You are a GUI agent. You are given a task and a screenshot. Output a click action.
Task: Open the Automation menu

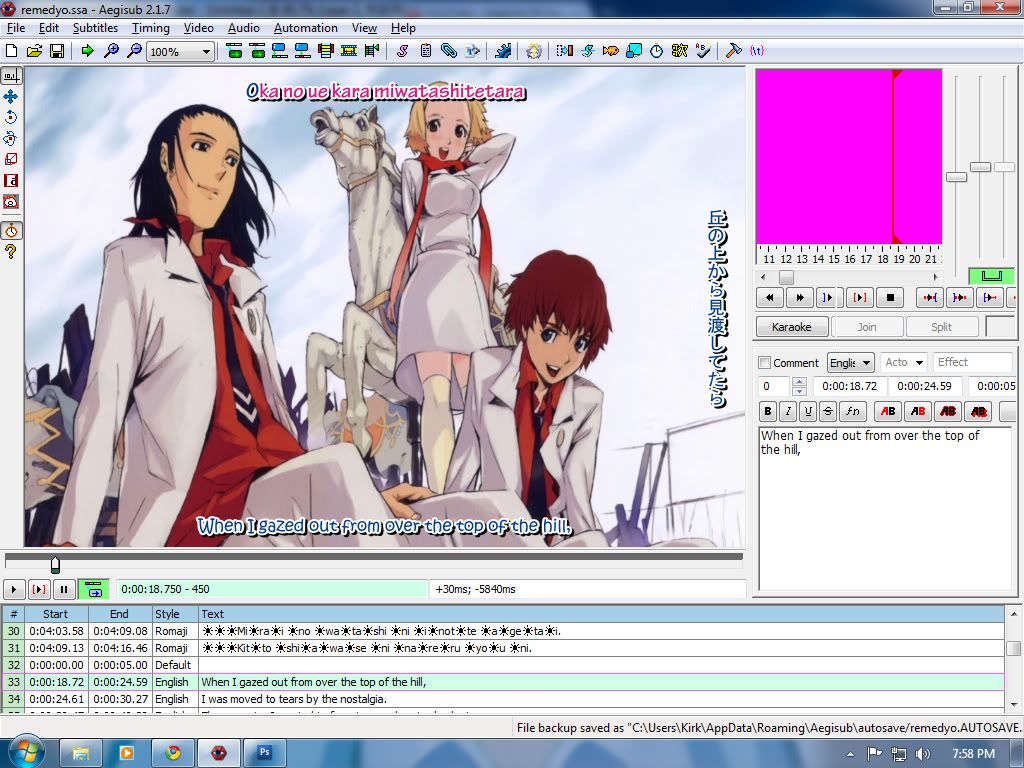(x=305, y=28)
